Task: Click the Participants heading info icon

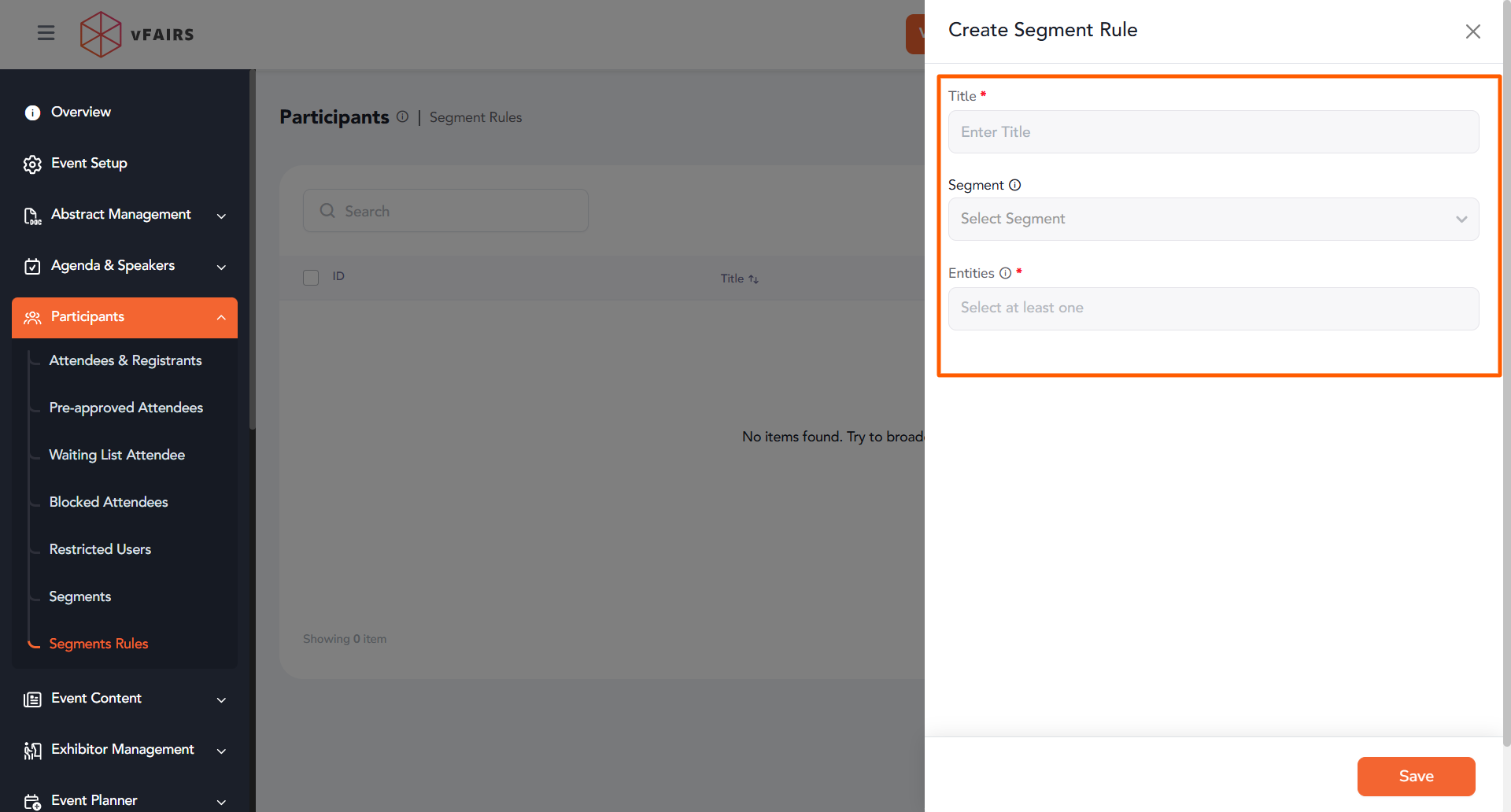Action: click(402, 116)
